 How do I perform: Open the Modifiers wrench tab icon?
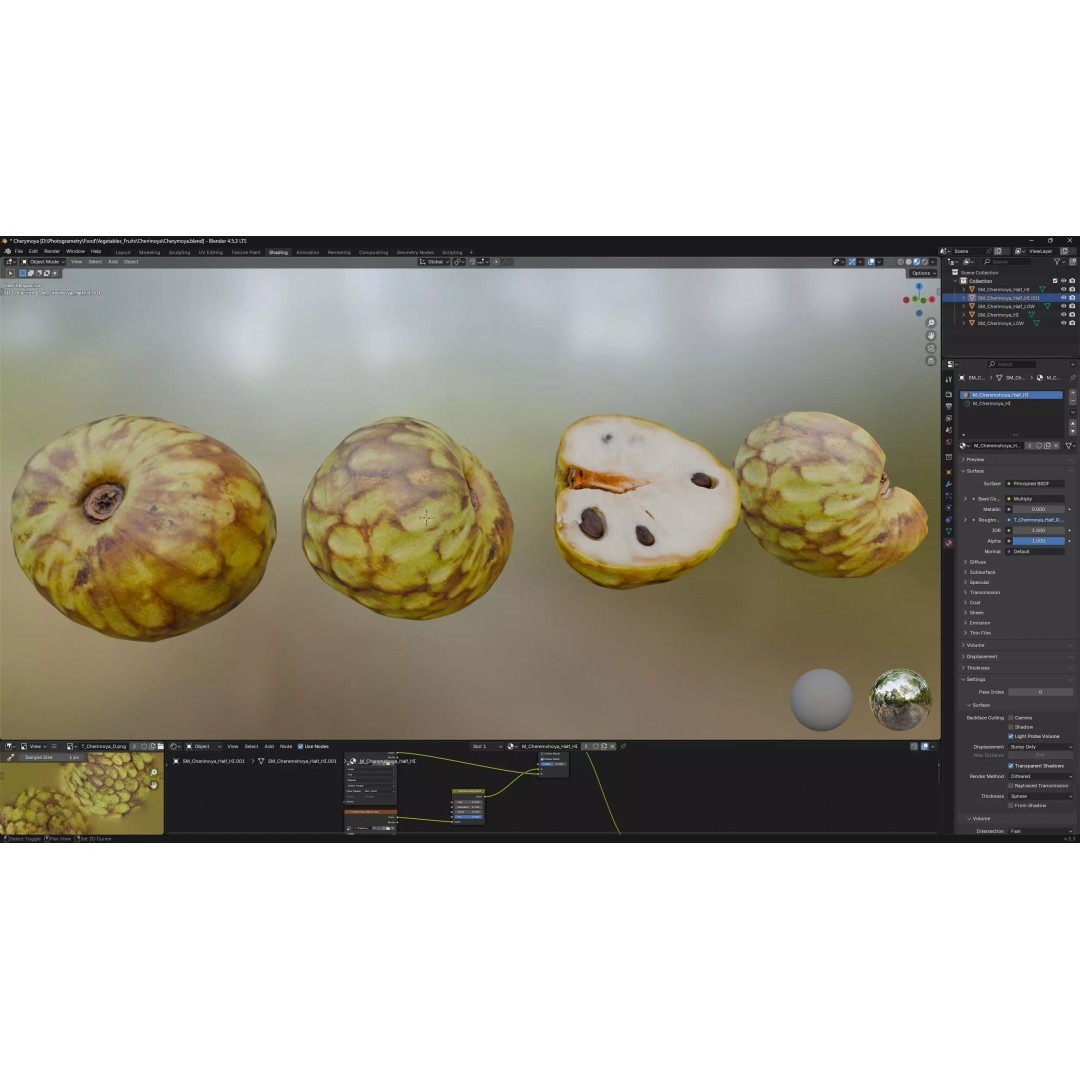point(948,484)
